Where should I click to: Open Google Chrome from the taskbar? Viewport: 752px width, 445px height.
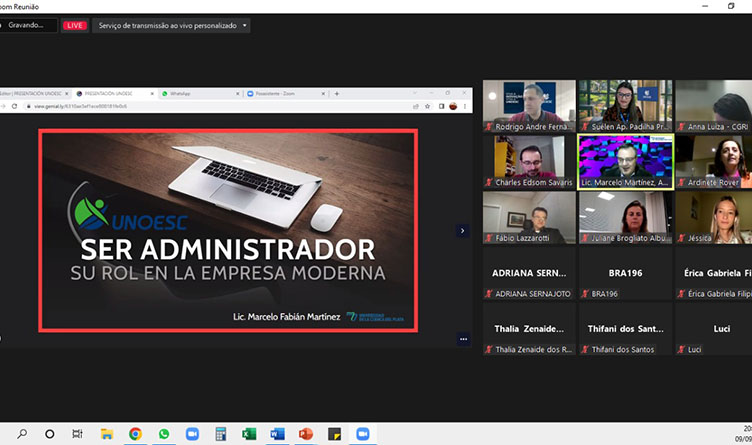coord(135,434)
